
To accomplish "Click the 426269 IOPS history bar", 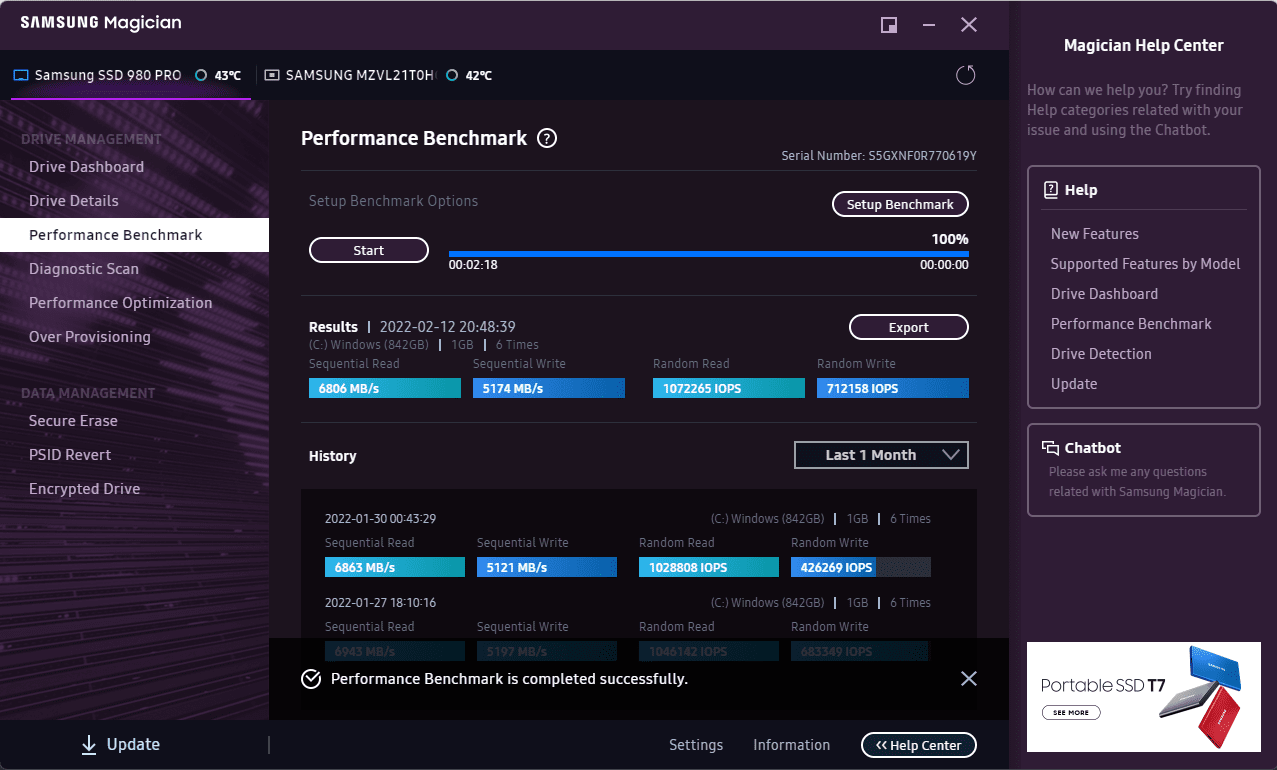I will point(861,567).
